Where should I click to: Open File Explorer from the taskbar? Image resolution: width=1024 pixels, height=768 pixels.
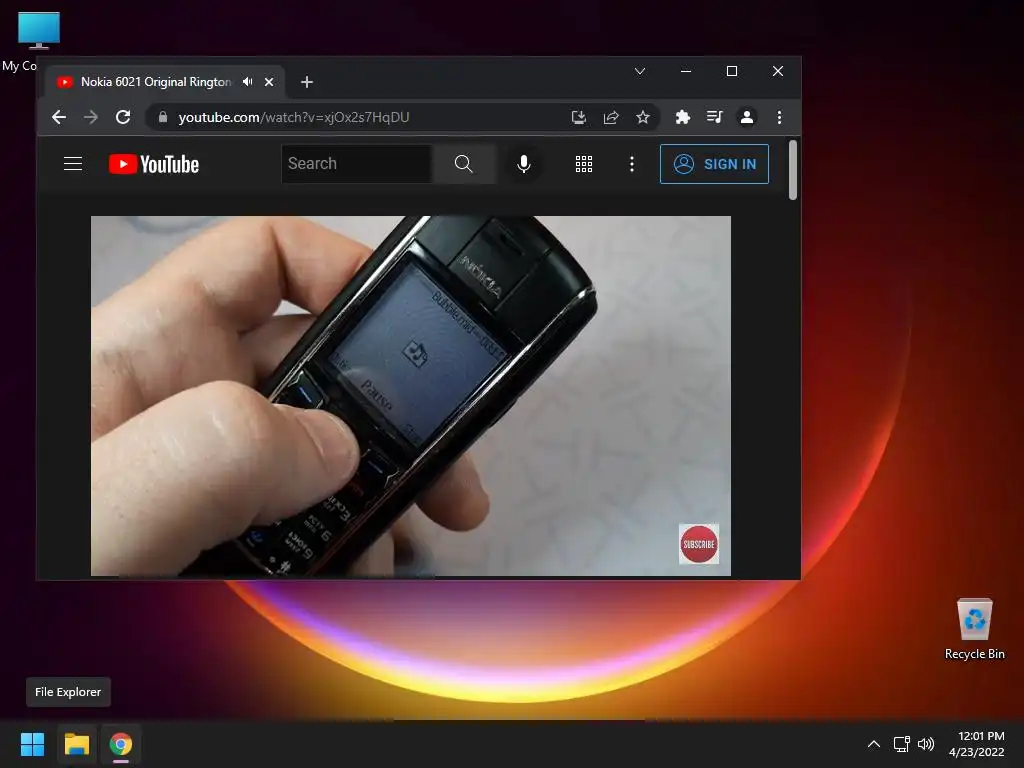(76, 744)
